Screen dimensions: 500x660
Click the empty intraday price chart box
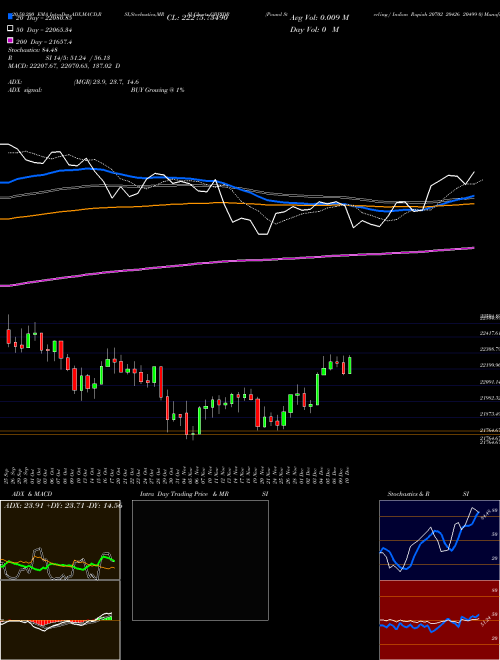(x=200, y=560)
